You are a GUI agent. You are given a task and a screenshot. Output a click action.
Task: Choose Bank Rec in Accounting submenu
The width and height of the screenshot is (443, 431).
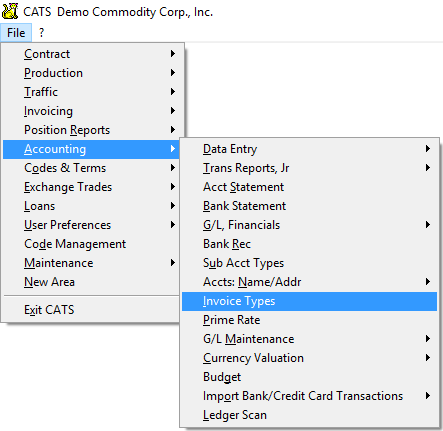(309, 244)
